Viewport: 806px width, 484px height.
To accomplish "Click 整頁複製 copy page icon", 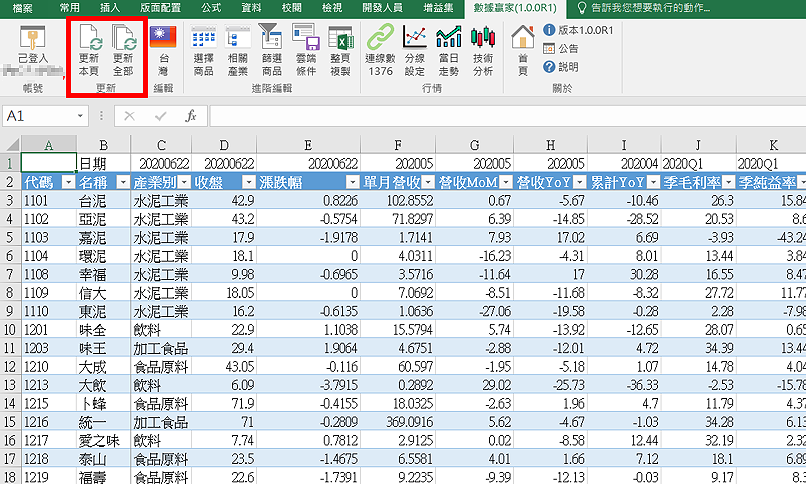I will pyautogui.click(x=340, y=51).
